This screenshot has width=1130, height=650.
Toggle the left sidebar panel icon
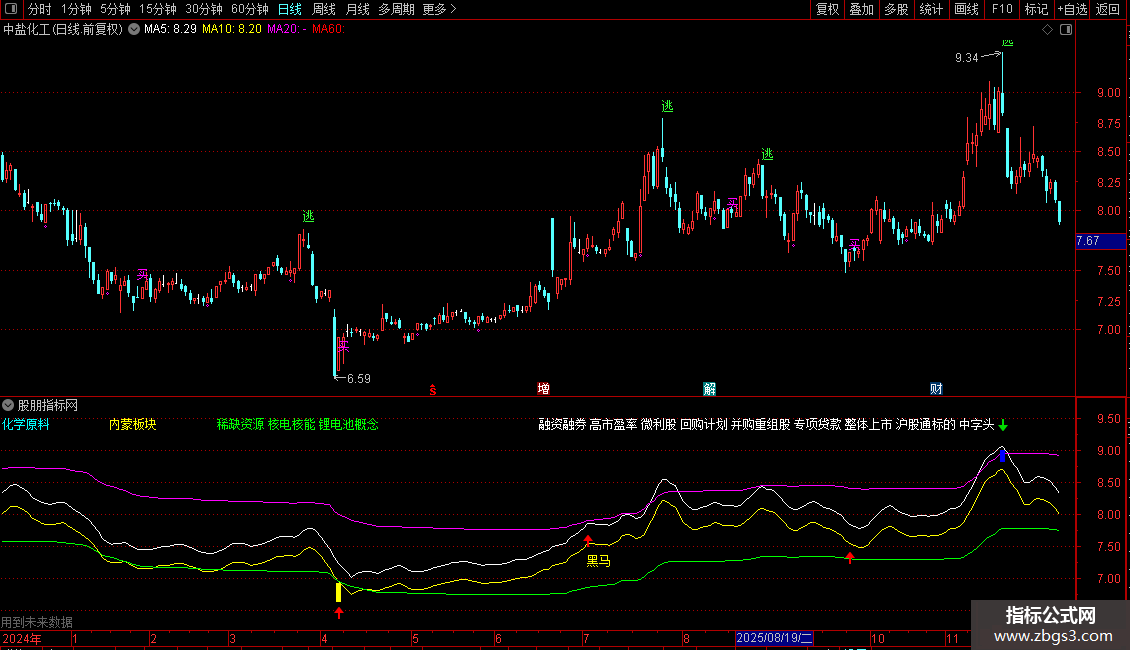click(x=10, y=9)
